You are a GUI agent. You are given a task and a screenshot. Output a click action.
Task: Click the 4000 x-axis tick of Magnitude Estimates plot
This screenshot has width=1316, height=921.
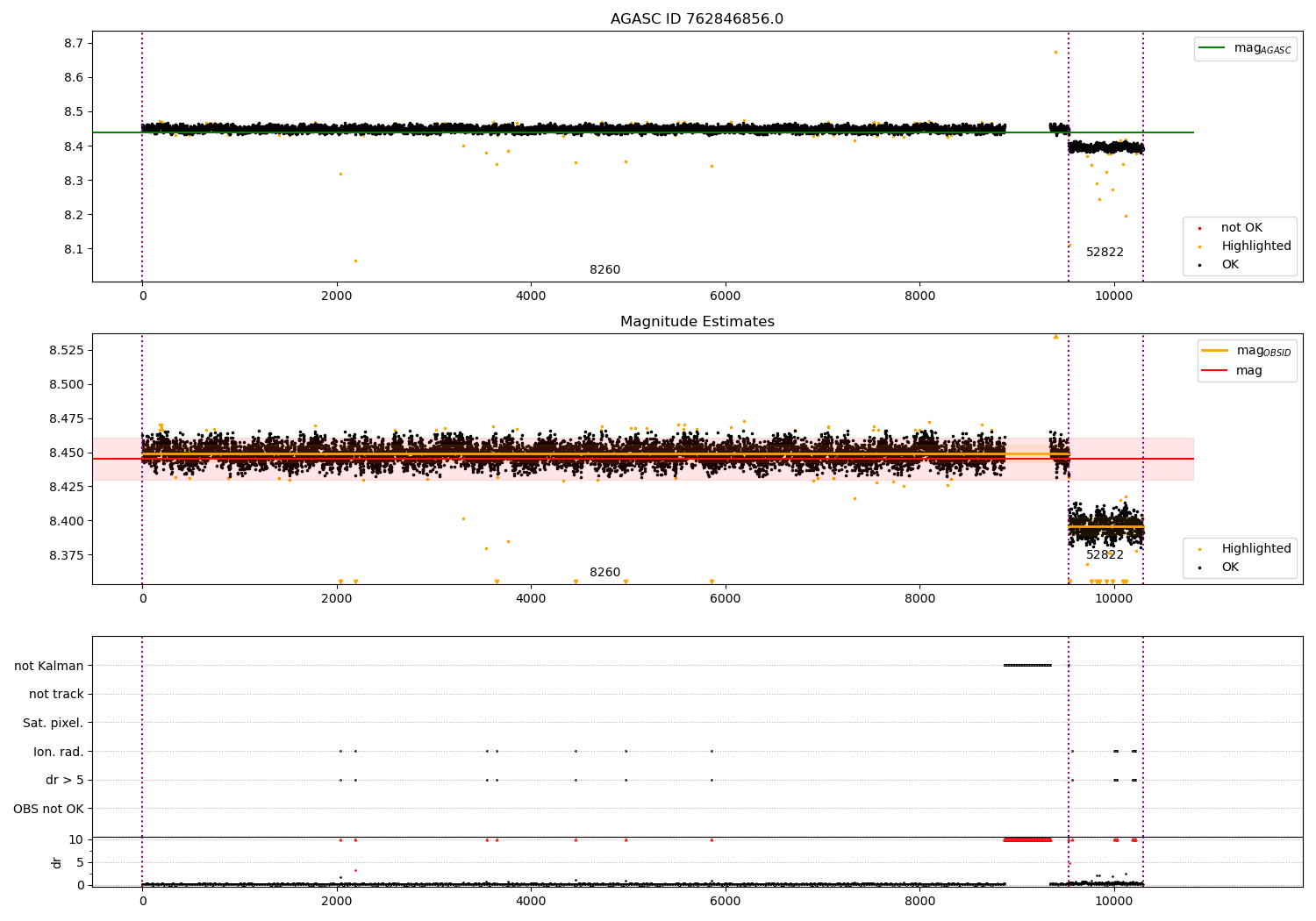tap(531, 598)
